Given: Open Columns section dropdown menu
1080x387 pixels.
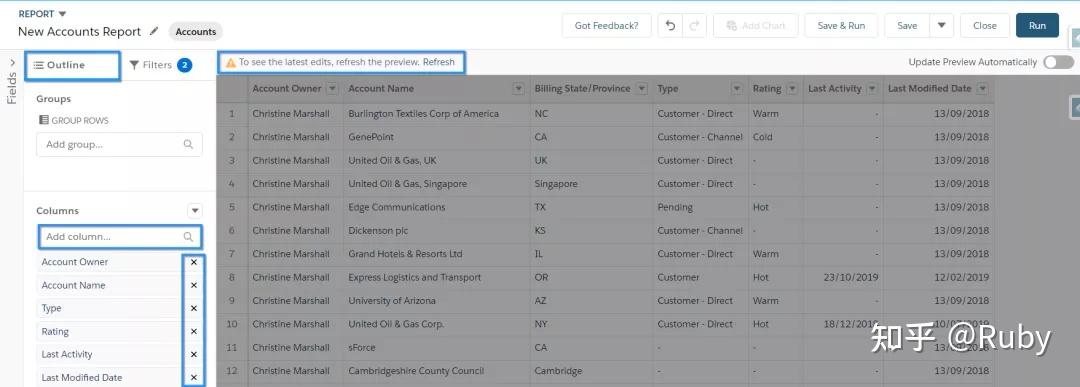Looking at the screenshot, I should [x=195, y=211].
